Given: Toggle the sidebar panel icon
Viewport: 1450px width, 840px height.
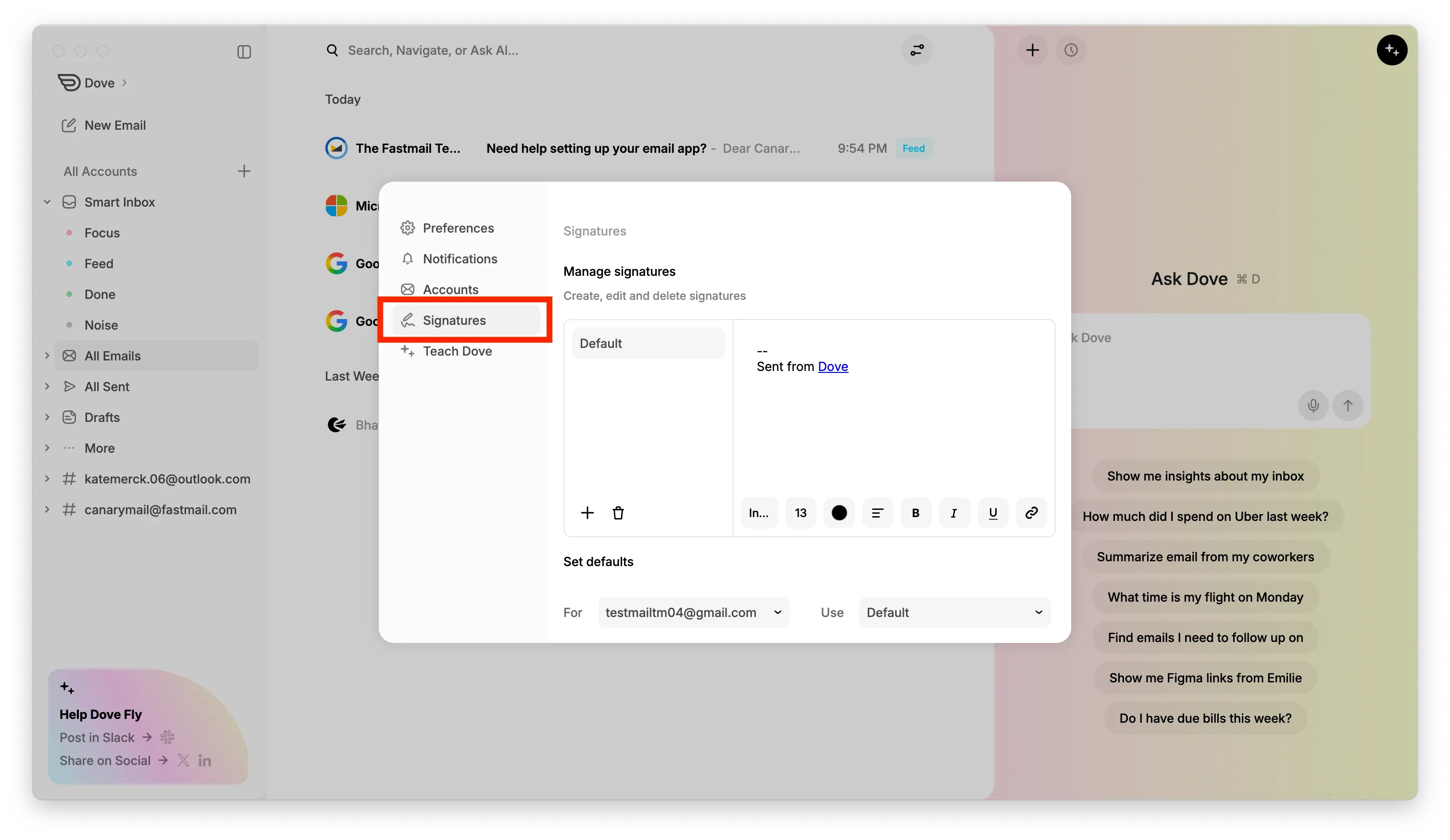Looking at the screenshot, I should coord(244,52).
